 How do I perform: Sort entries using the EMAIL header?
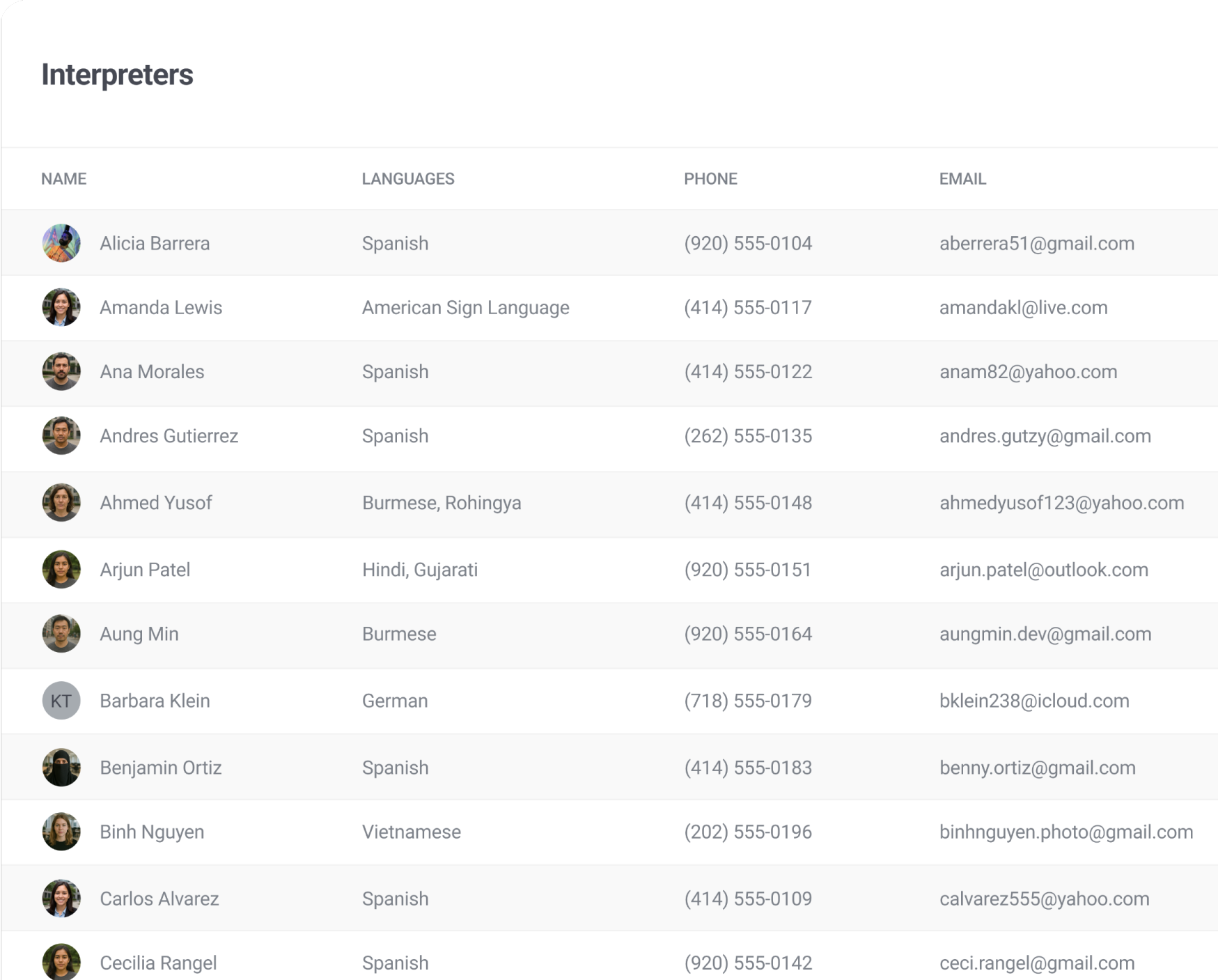(x=962, y=178)
